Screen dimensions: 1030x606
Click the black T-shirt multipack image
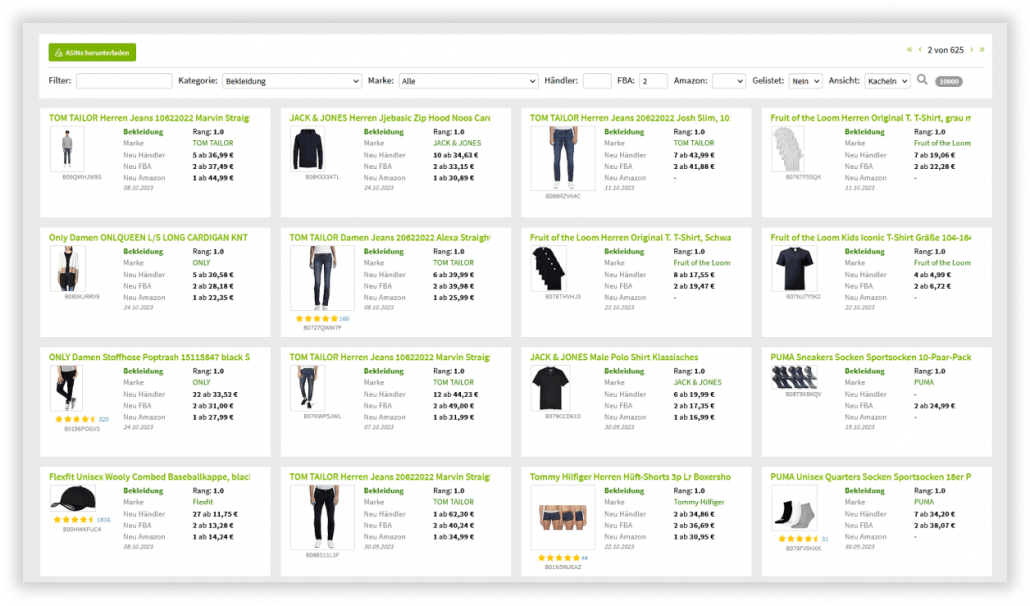(x=549, y=269)
